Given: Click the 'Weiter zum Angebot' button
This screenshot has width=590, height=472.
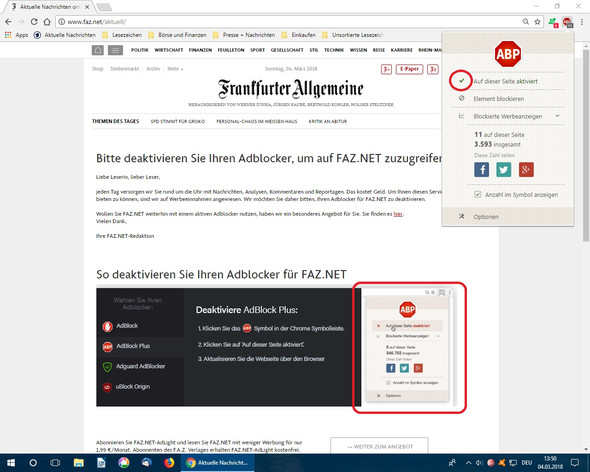Looking at the screenshot, I should [379, 446].
